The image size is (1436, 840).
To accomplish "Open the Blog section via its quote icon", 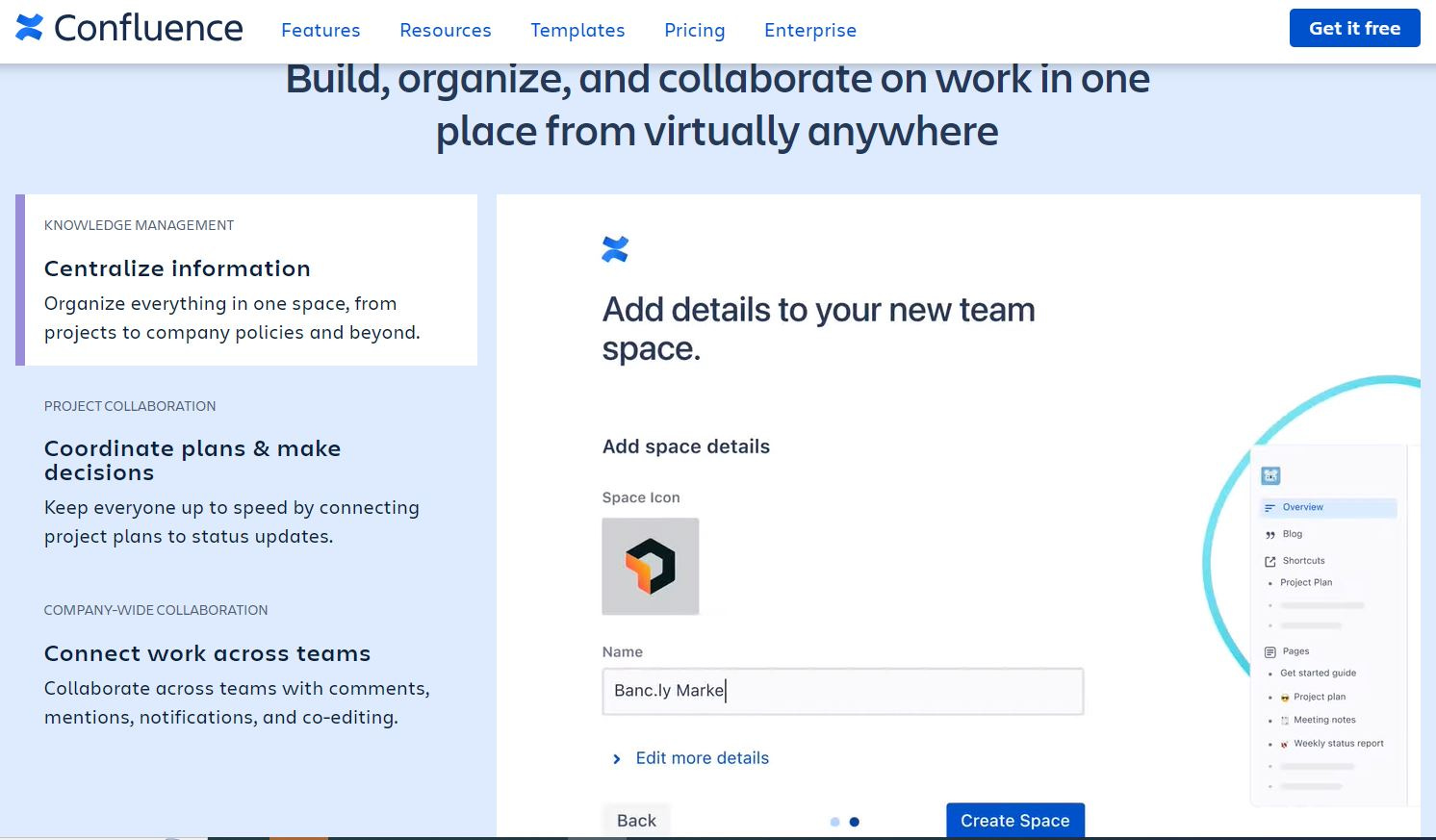I will click(1270, 534).
